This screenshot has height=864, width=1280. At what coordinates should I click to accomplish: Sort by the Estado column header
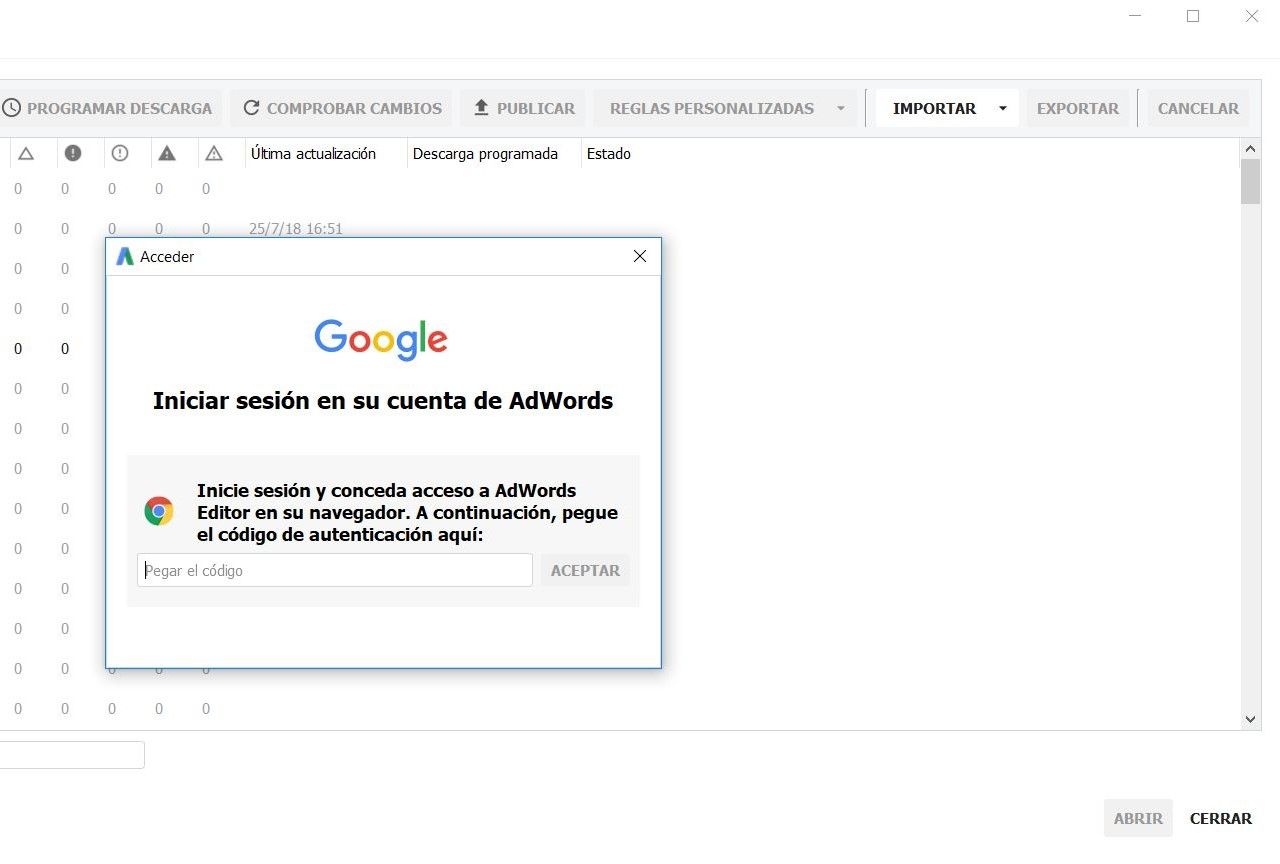tap(609, 153)
